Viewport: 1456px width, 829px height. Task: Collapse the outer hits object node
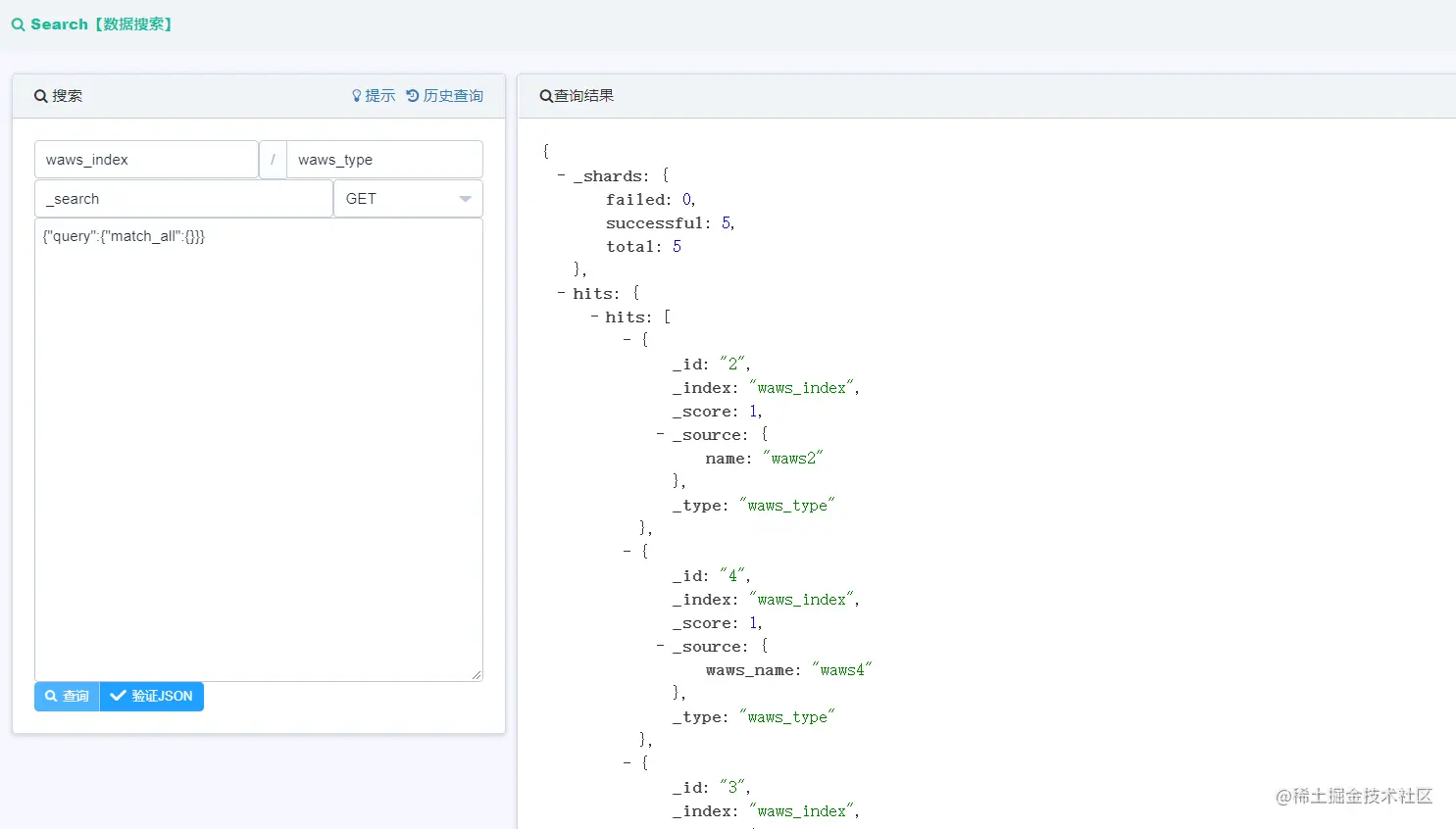pyautogui.click(x=562, y=294)
